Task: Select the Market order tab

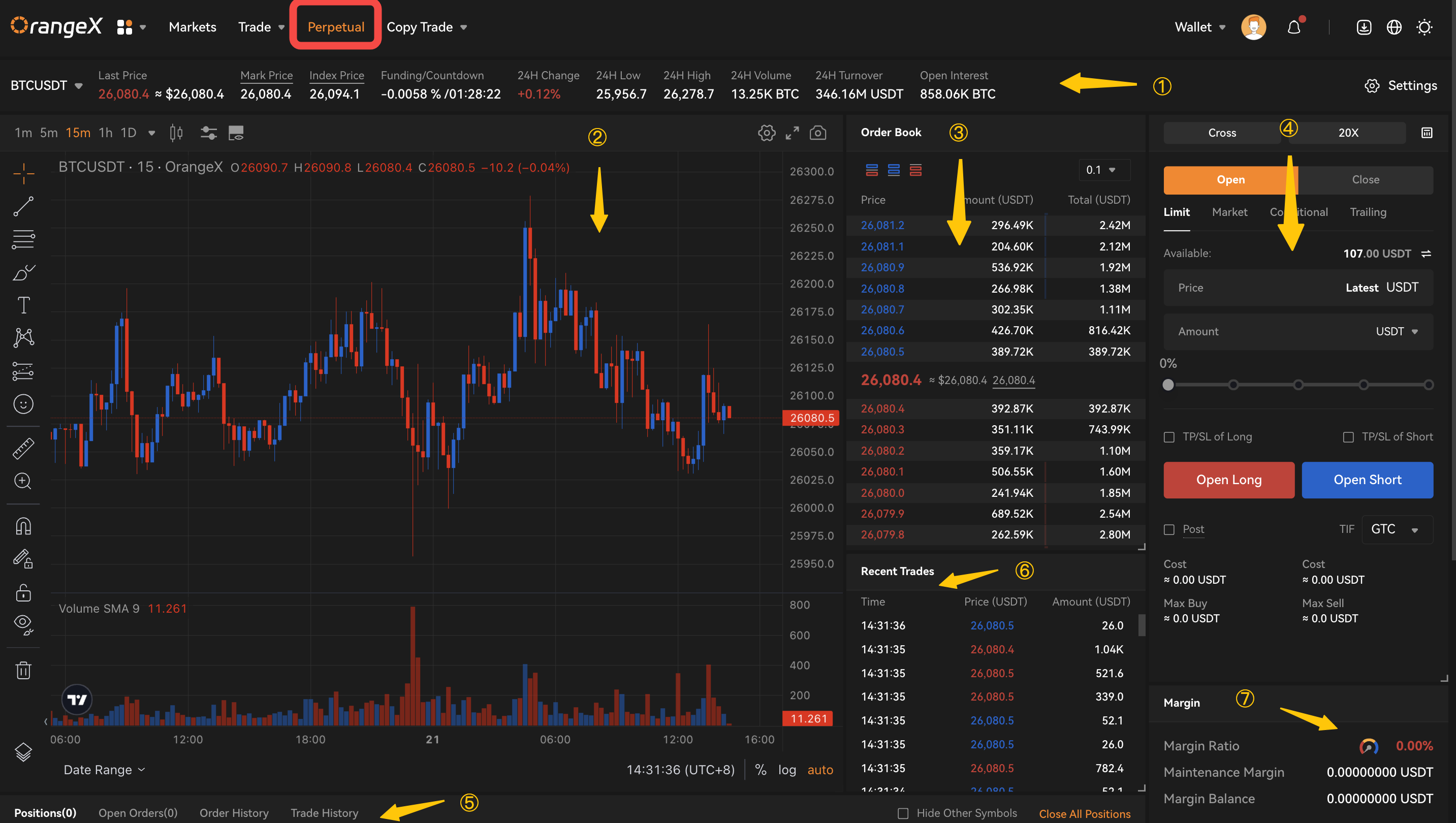Action: (x=1229, y=212)
